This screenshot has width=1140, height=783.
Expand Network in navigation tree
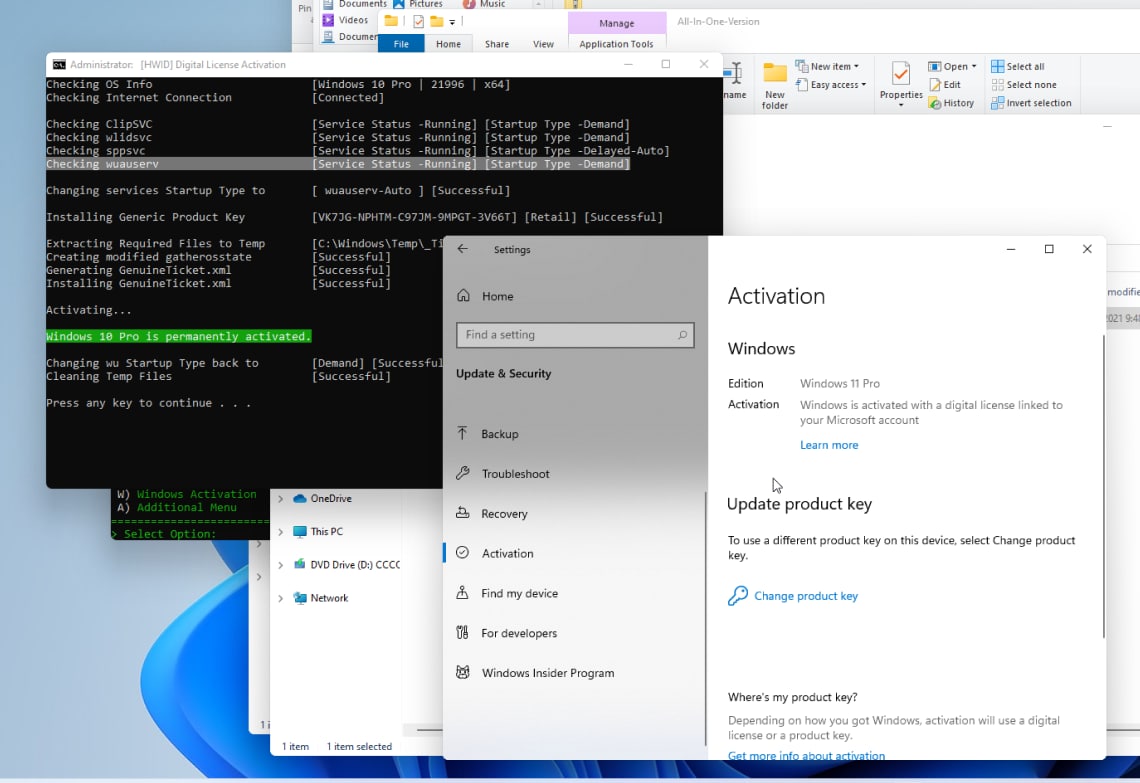click(x=281, y=598)
